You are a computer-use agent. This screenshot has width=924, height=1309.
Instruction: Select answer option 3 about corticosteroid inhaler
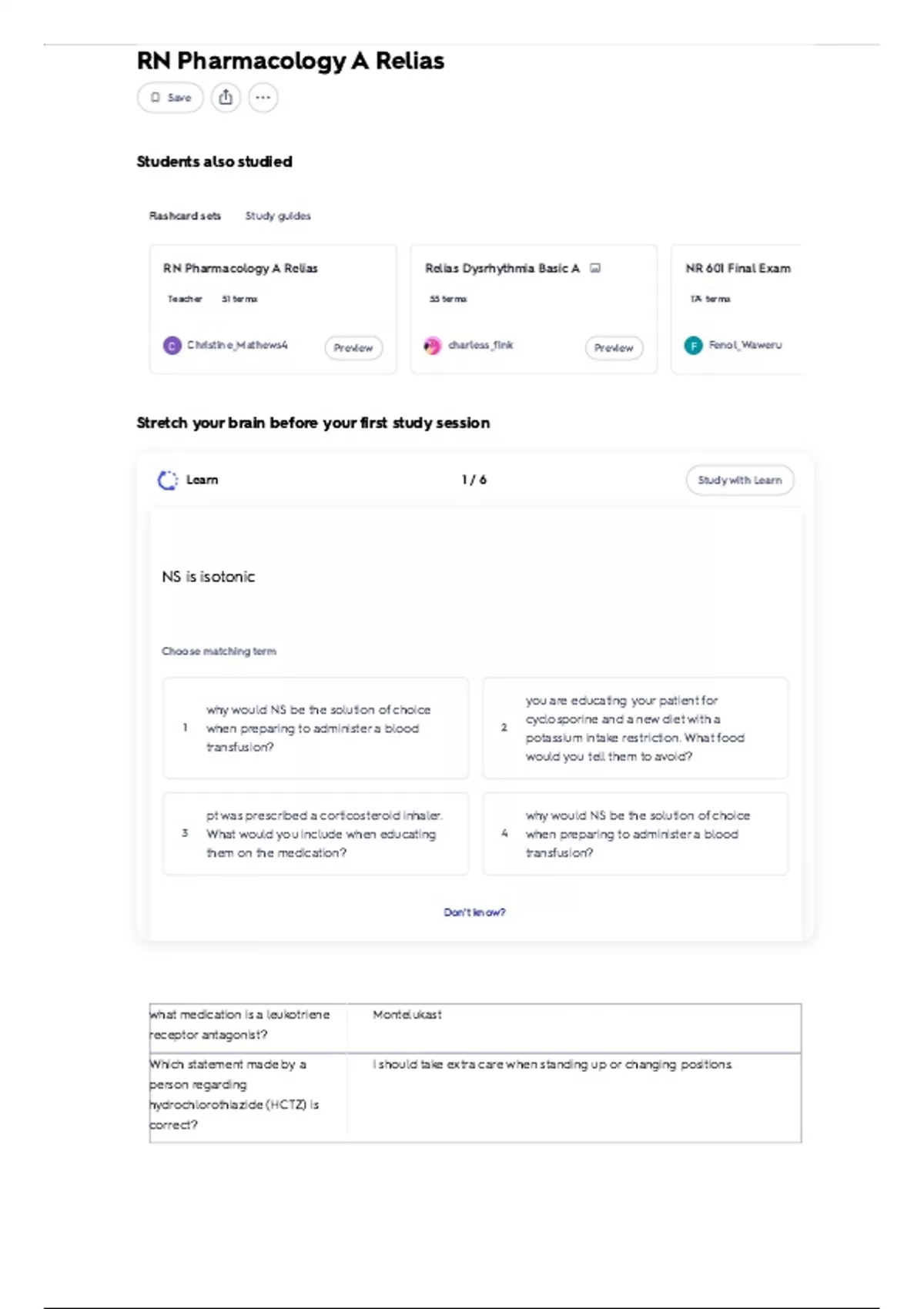coord(316,834)
